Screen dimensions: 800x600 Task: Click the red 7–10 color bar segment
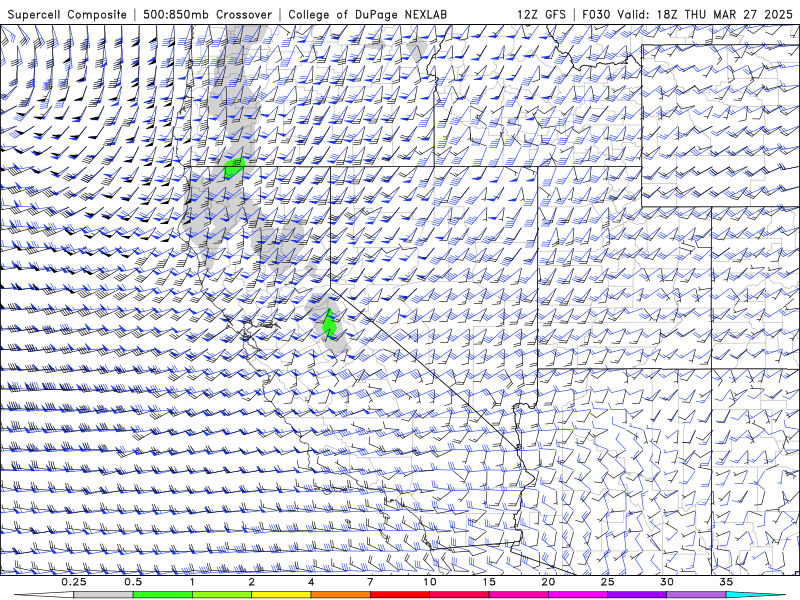pos(400,595)
